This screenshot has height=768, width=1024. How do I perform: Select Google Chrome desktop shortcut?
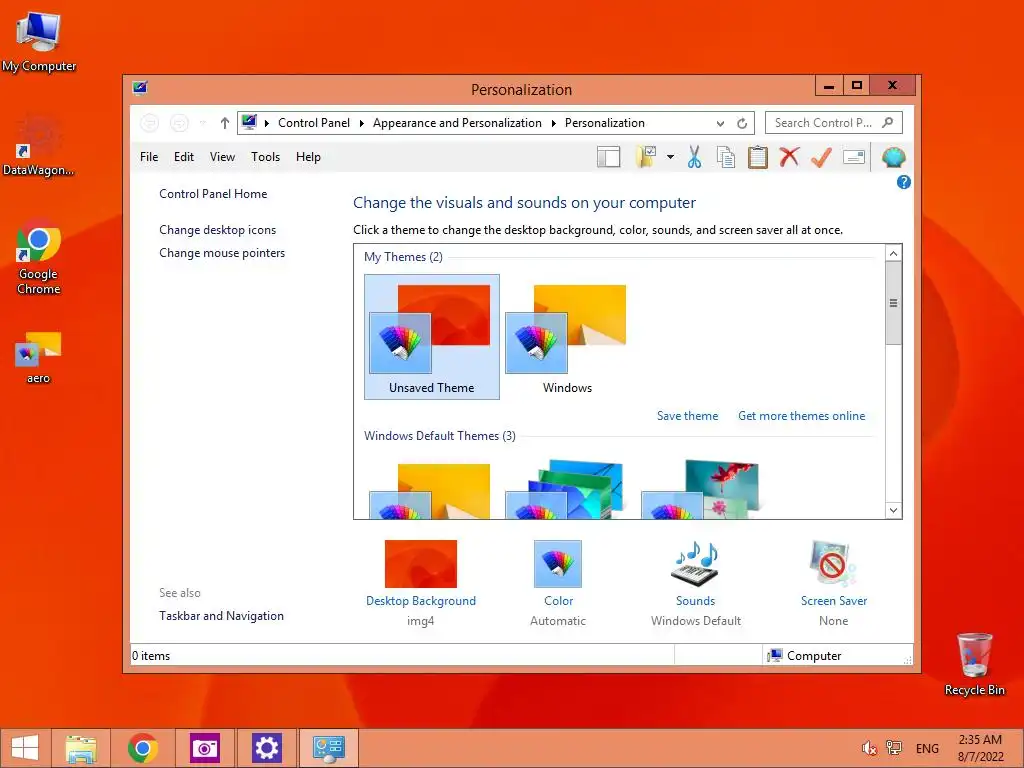[39, 256]
